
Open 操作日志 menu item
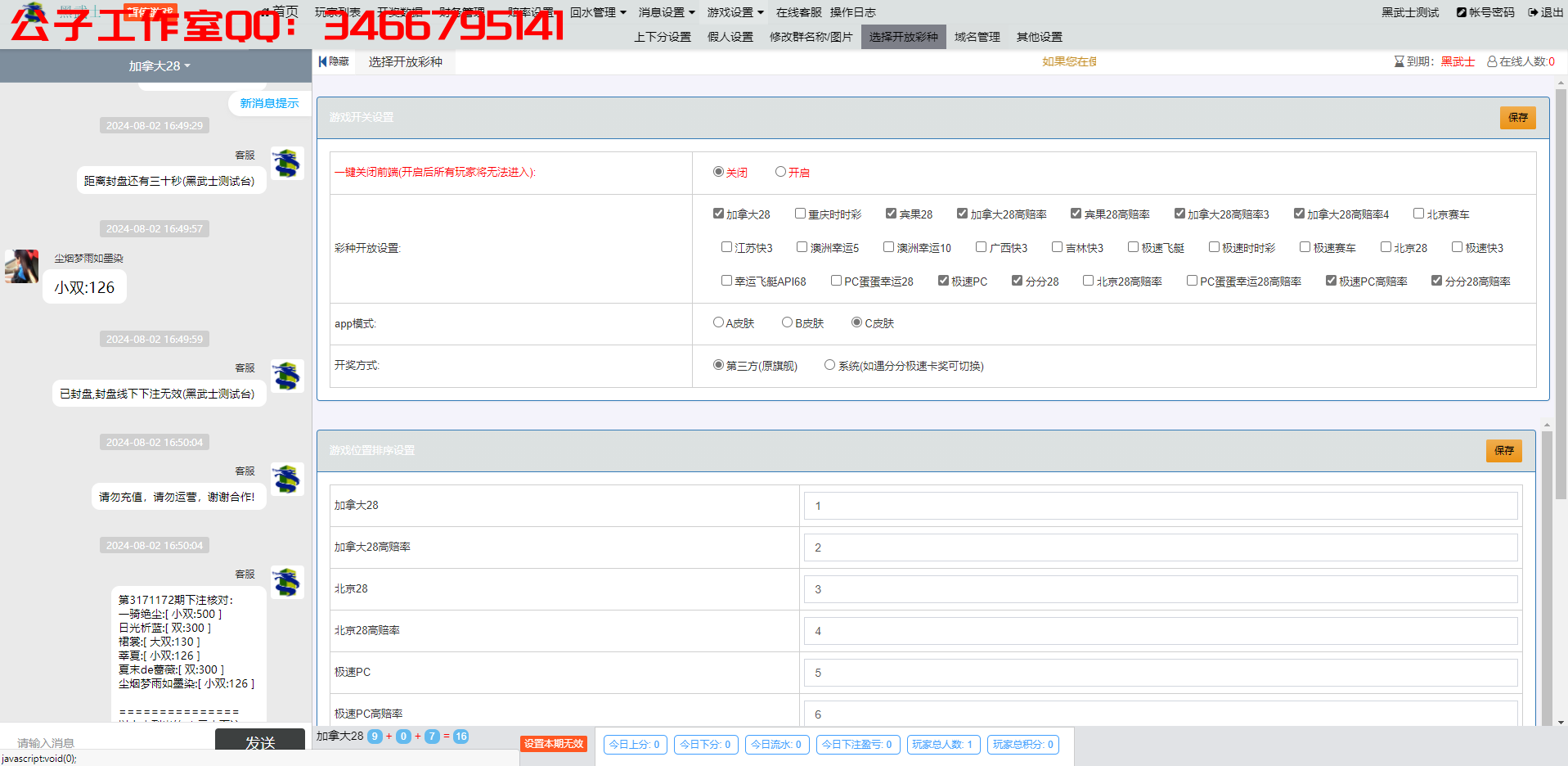click(x=853, y=12)
